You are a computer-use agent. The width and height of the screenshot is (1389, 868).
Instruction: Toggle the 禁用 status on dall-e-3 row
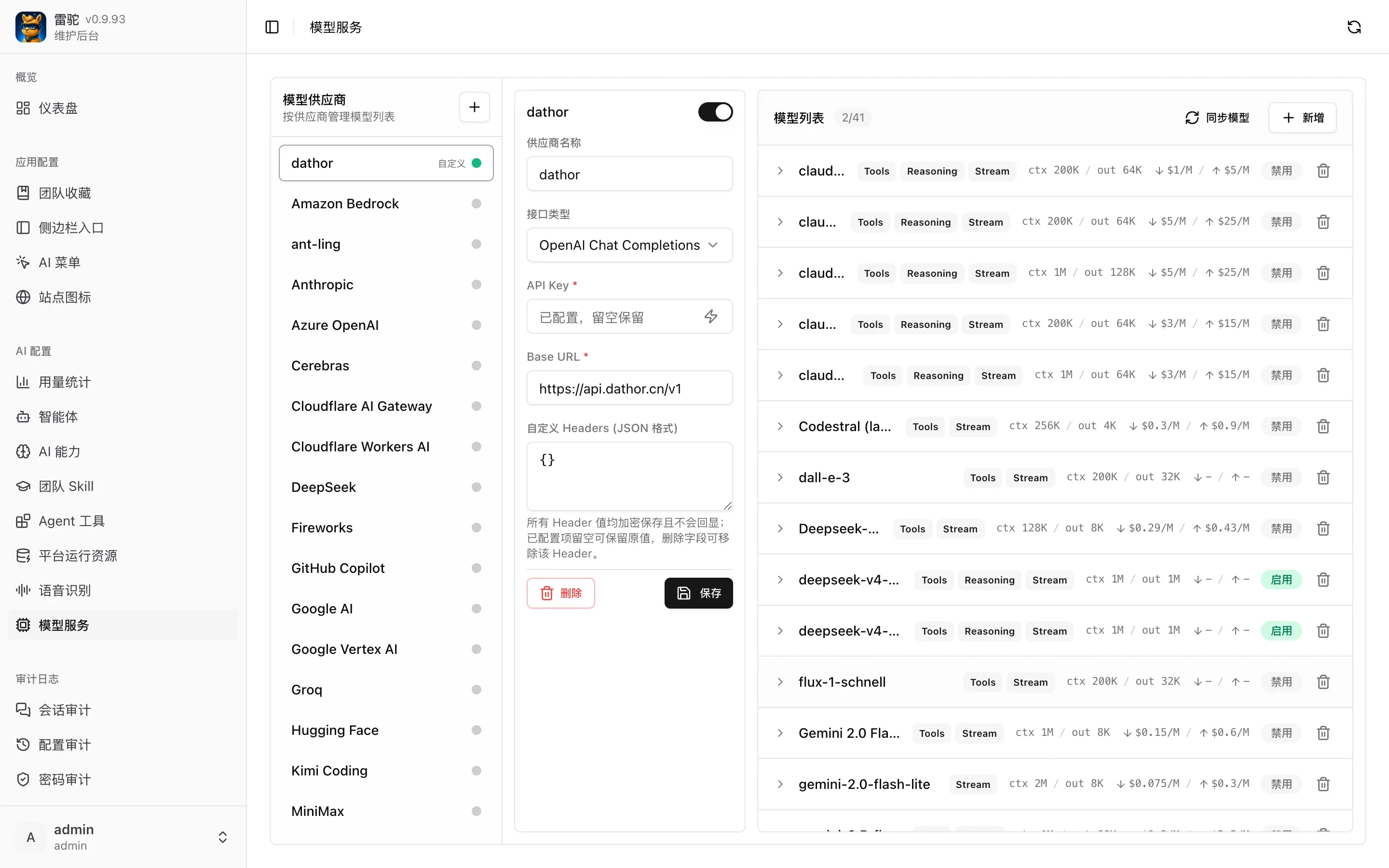click(x=1281, y=477)
